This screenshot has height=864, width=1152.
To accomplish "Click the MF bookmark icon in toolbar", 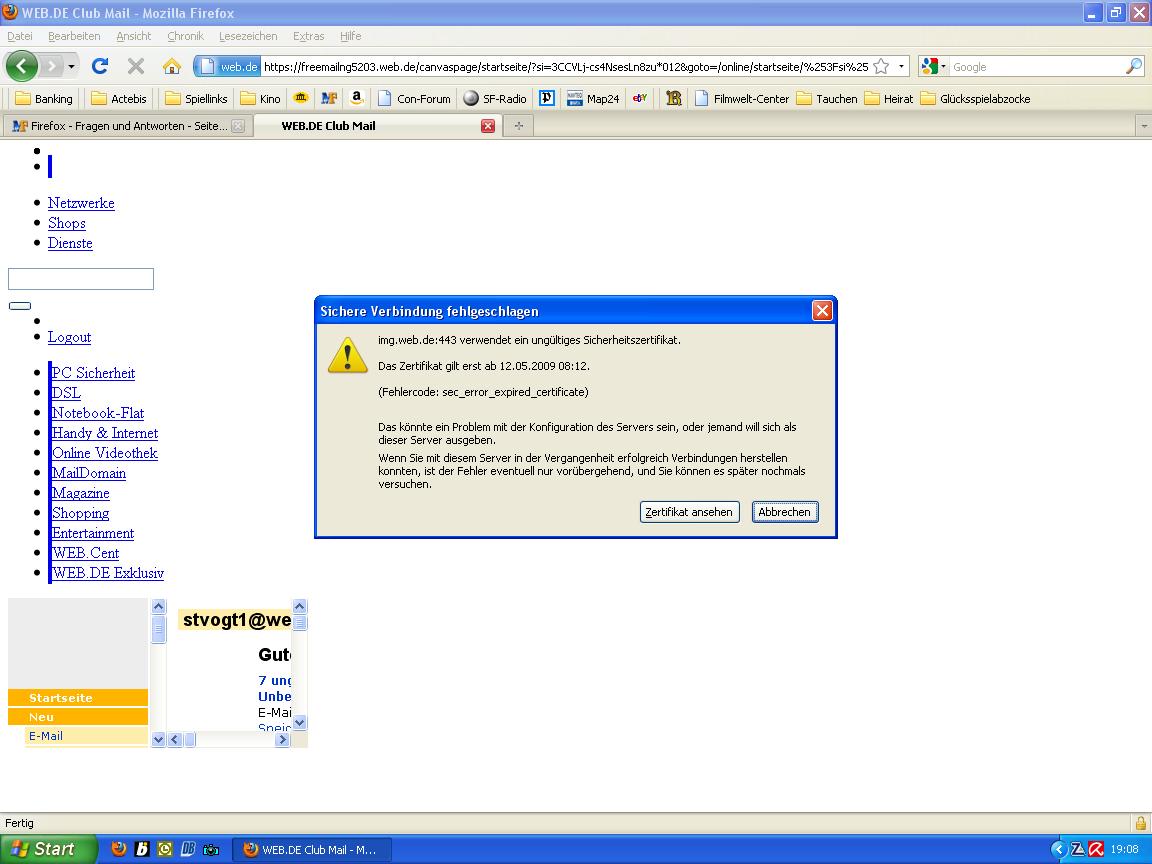I will pos(329,98).
